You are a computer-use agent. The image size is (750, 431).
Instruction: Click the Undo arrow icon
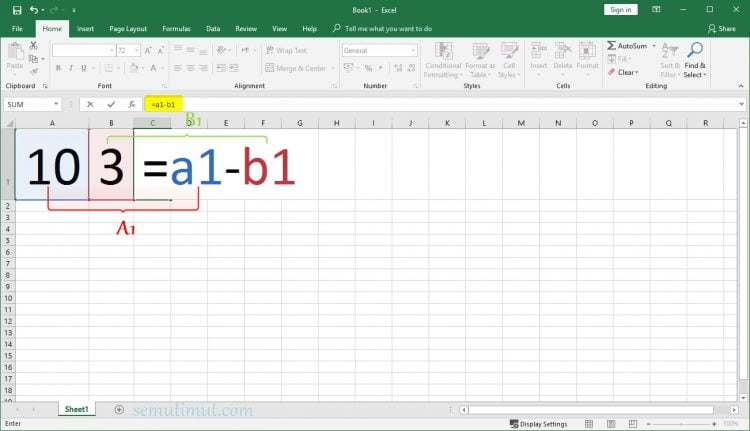pyautogui.click(x=34, y=10)
